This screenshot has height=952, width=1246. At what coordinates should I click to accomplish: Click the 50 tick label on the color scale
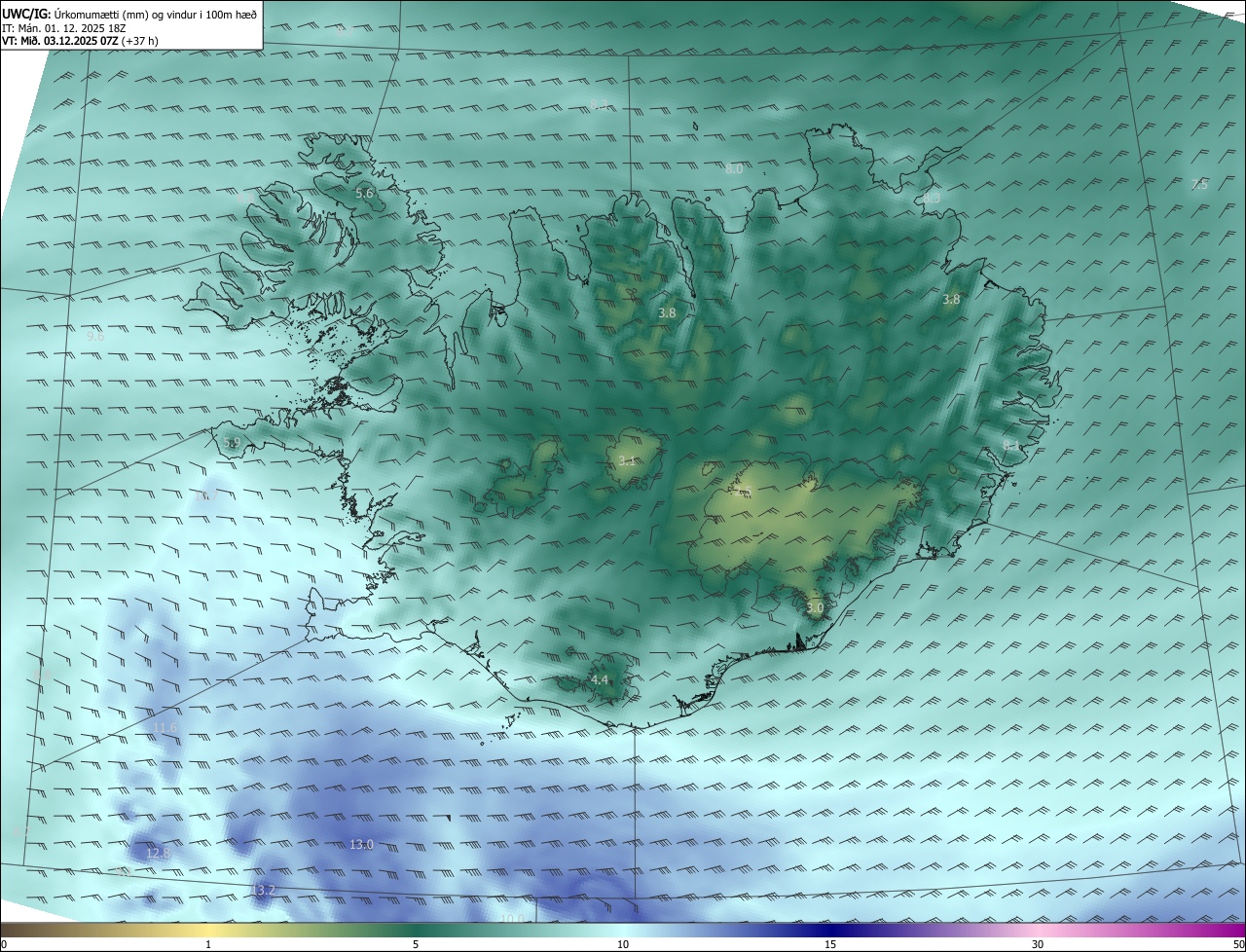coord(1238,945)
